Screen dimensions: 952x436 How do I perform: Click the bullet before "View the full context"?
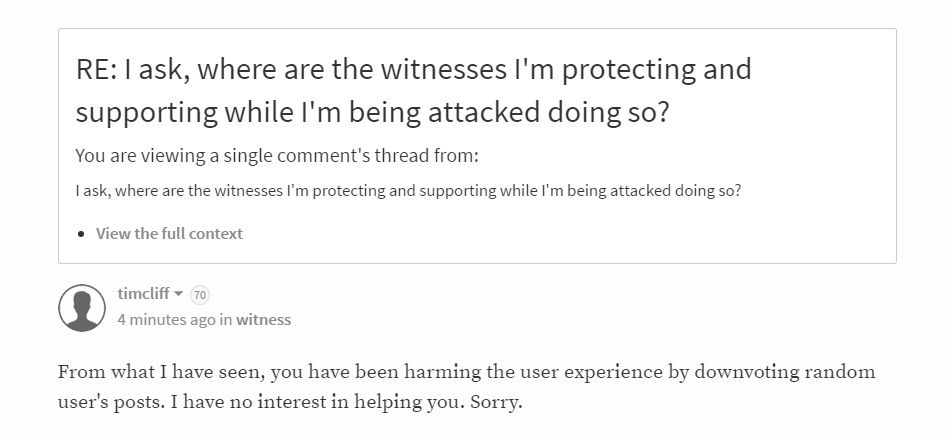click(x=82, y=234)
